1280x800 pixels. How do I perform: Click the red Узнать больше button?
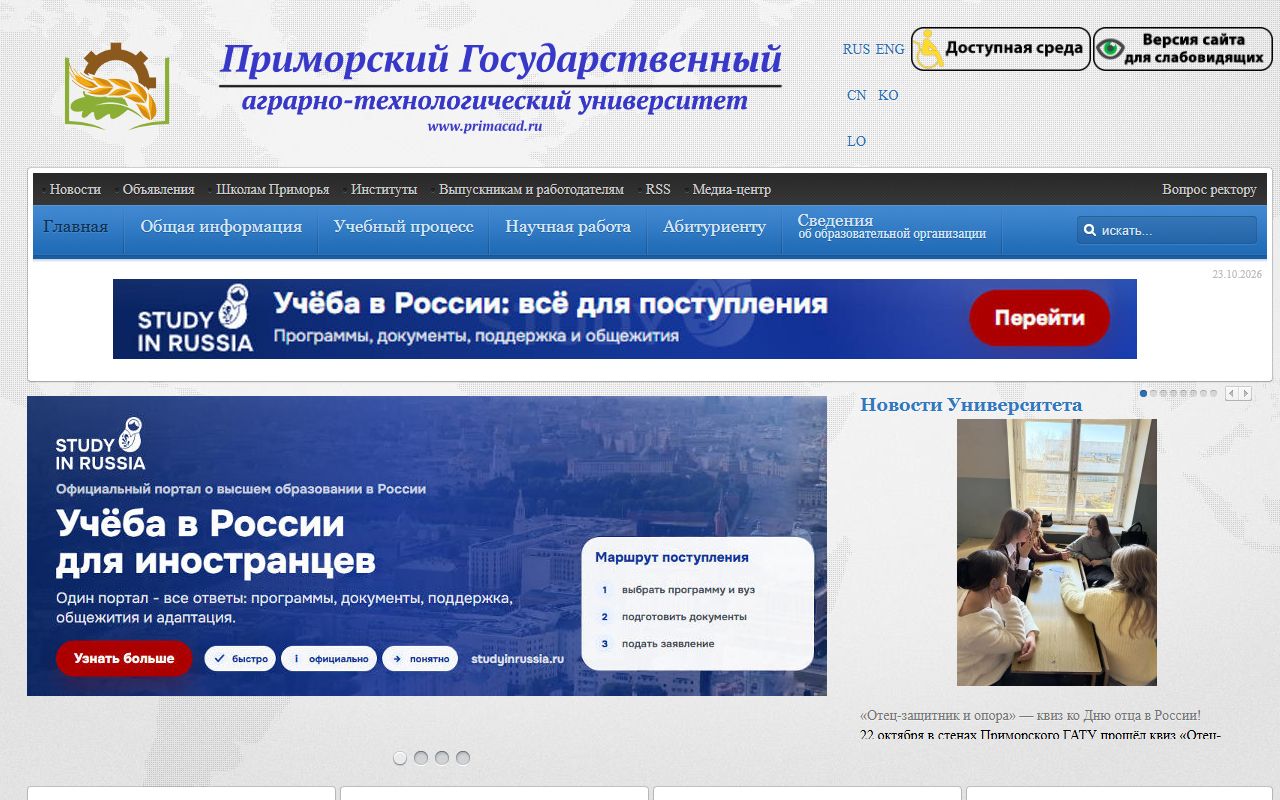coord(124,658)
